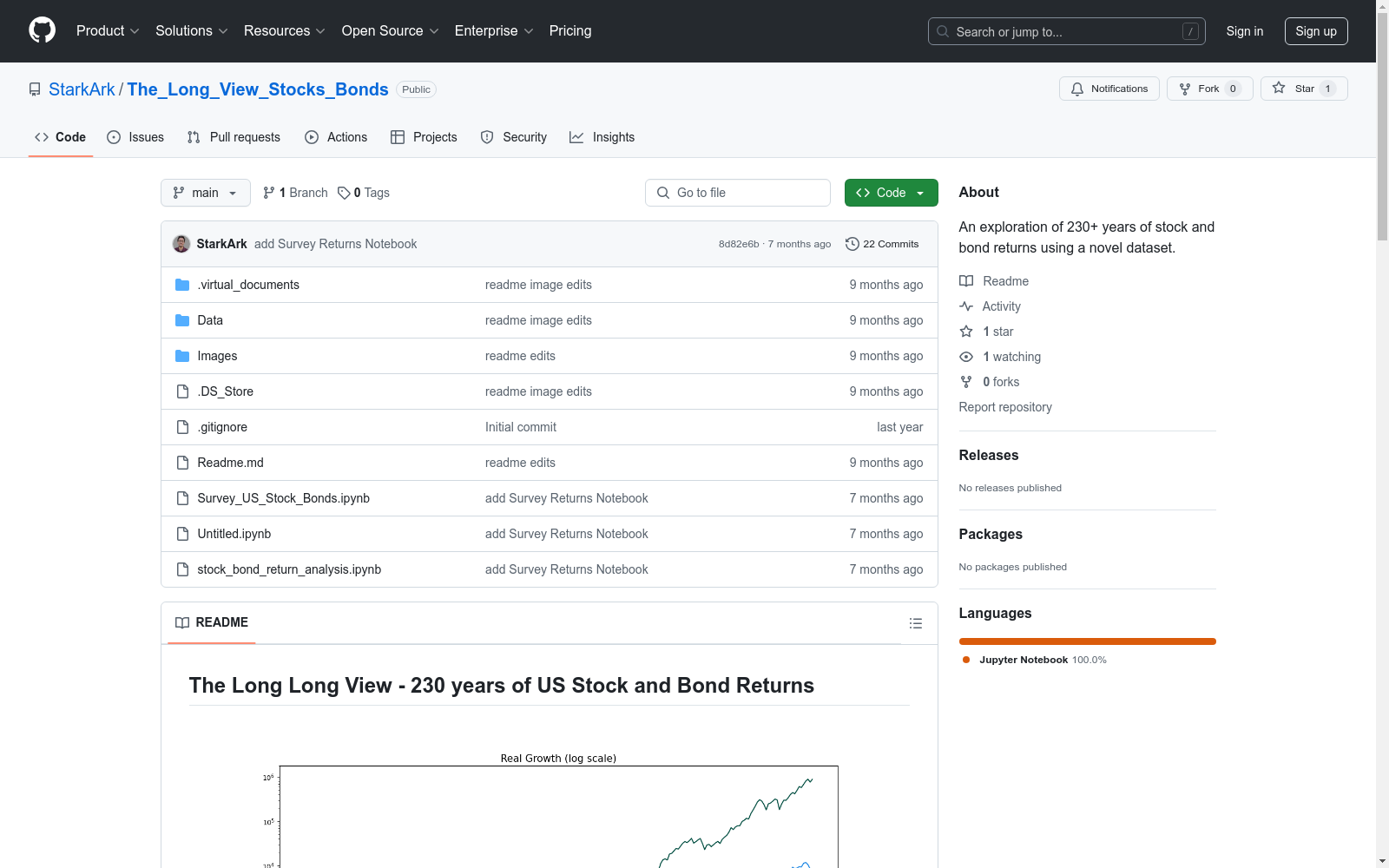1389x868 pixels.
Task: Open the Insights tab
Action: tap(602, 137)
